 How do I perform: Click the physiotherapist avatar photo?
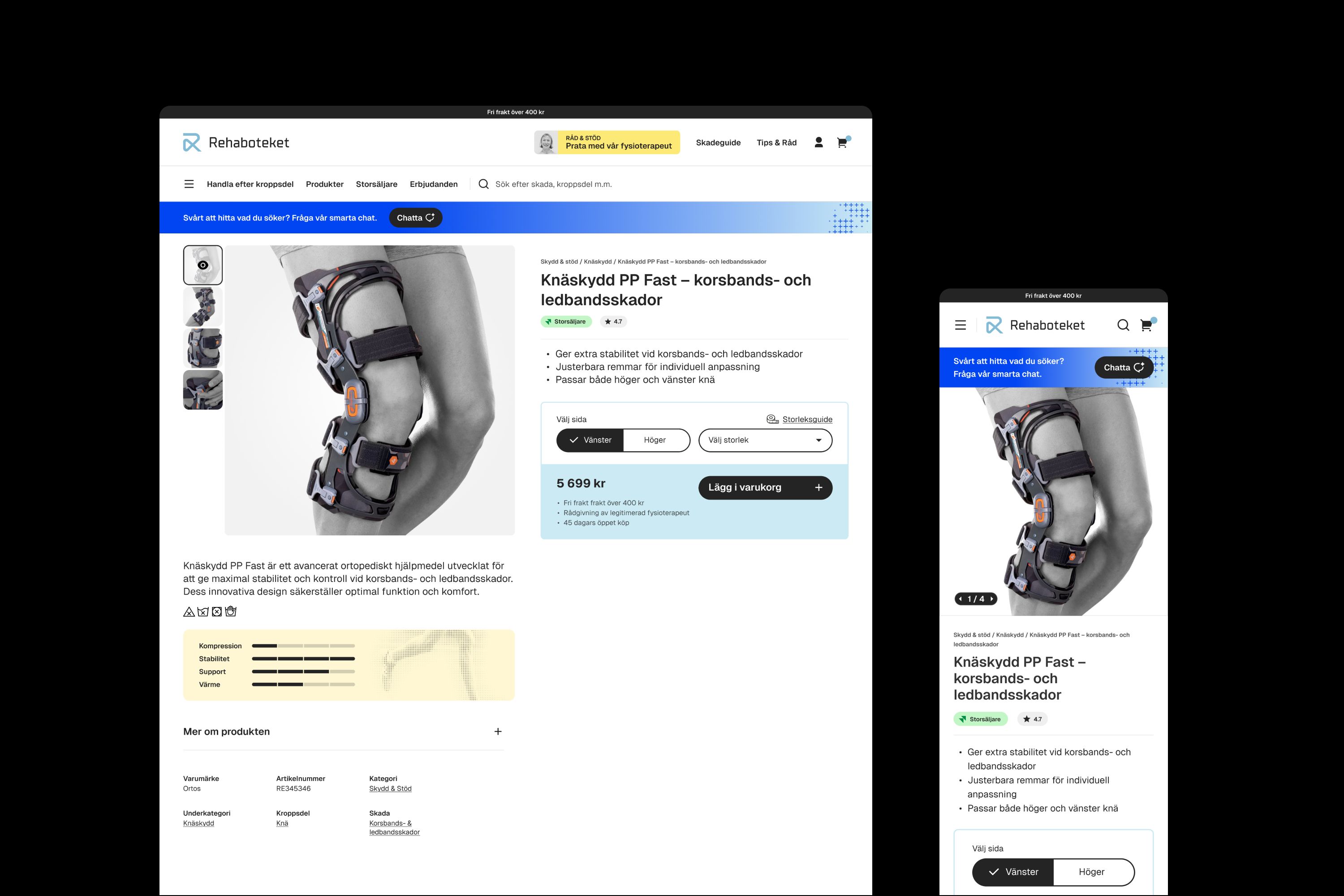(546, 142)
